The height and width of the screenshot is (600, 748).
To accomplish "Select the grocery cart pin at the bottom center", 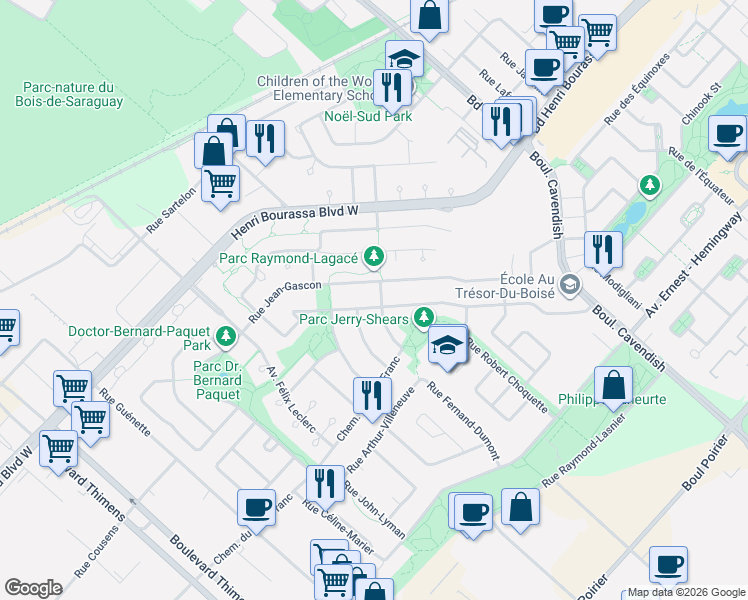I will (333, 582).
